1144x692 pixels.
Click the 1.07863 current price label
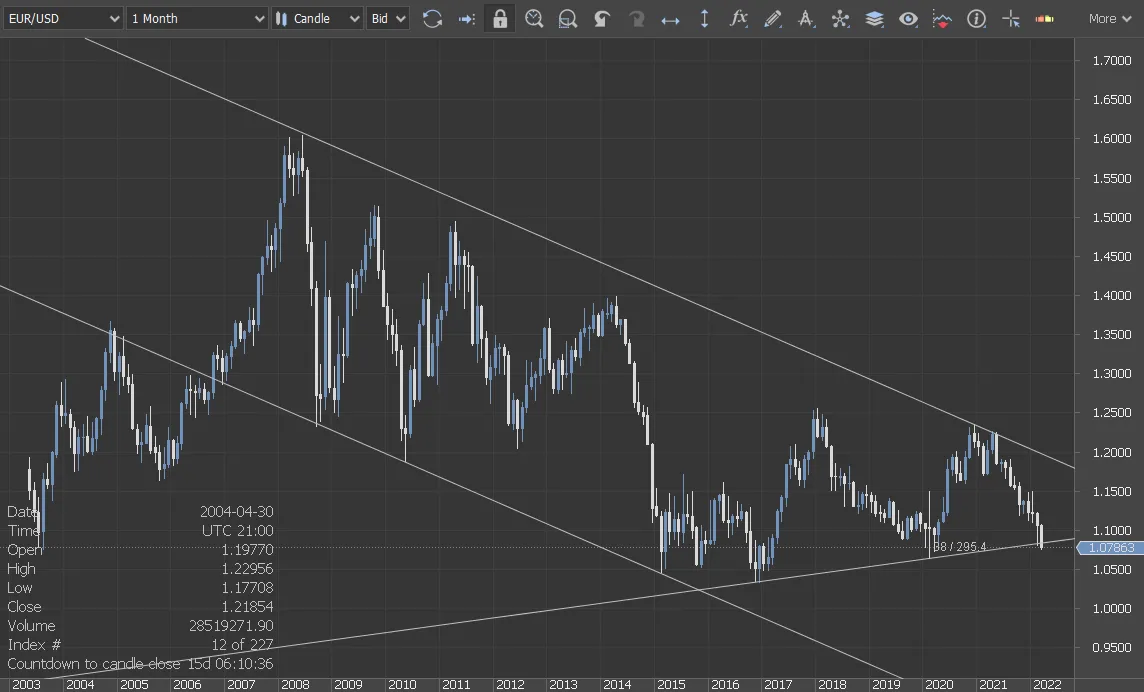[1110, 547]
